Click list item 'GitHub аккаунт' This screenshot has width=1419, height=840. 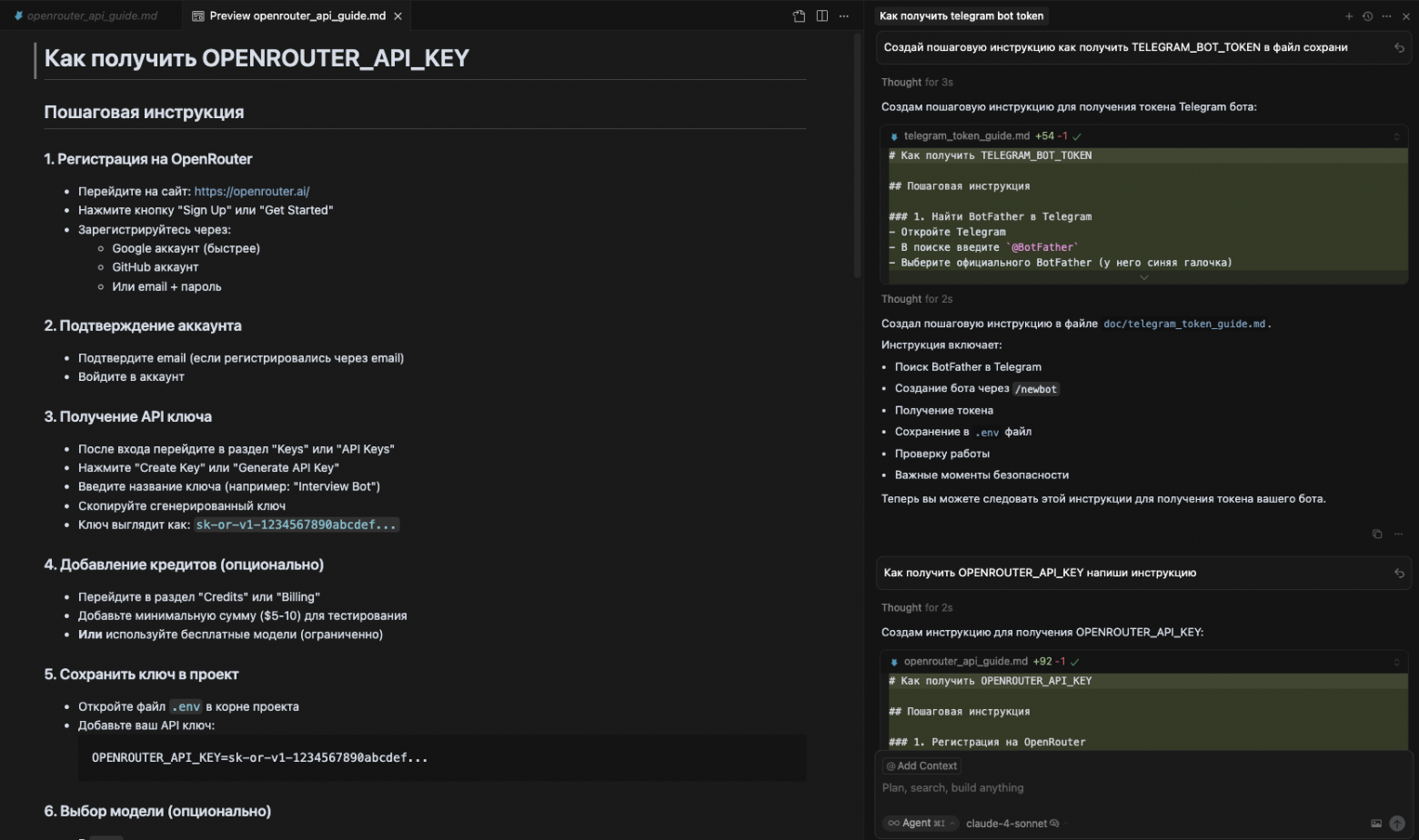[156, 268]
